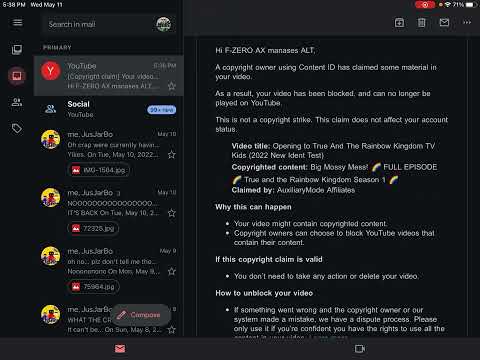Open the NOOOOOOOOOOOO email thread
This screenshot has height=360, width=480.
click(108, 212)
